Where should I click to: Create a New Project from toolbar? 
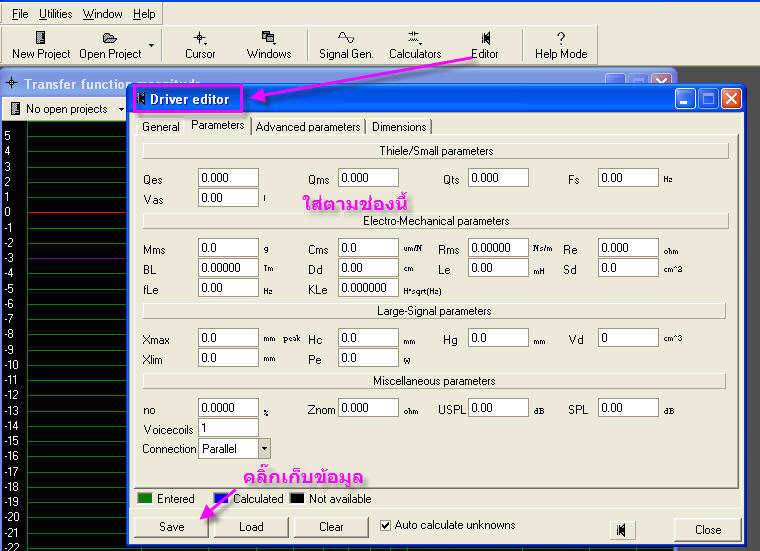tap(41, 45)
